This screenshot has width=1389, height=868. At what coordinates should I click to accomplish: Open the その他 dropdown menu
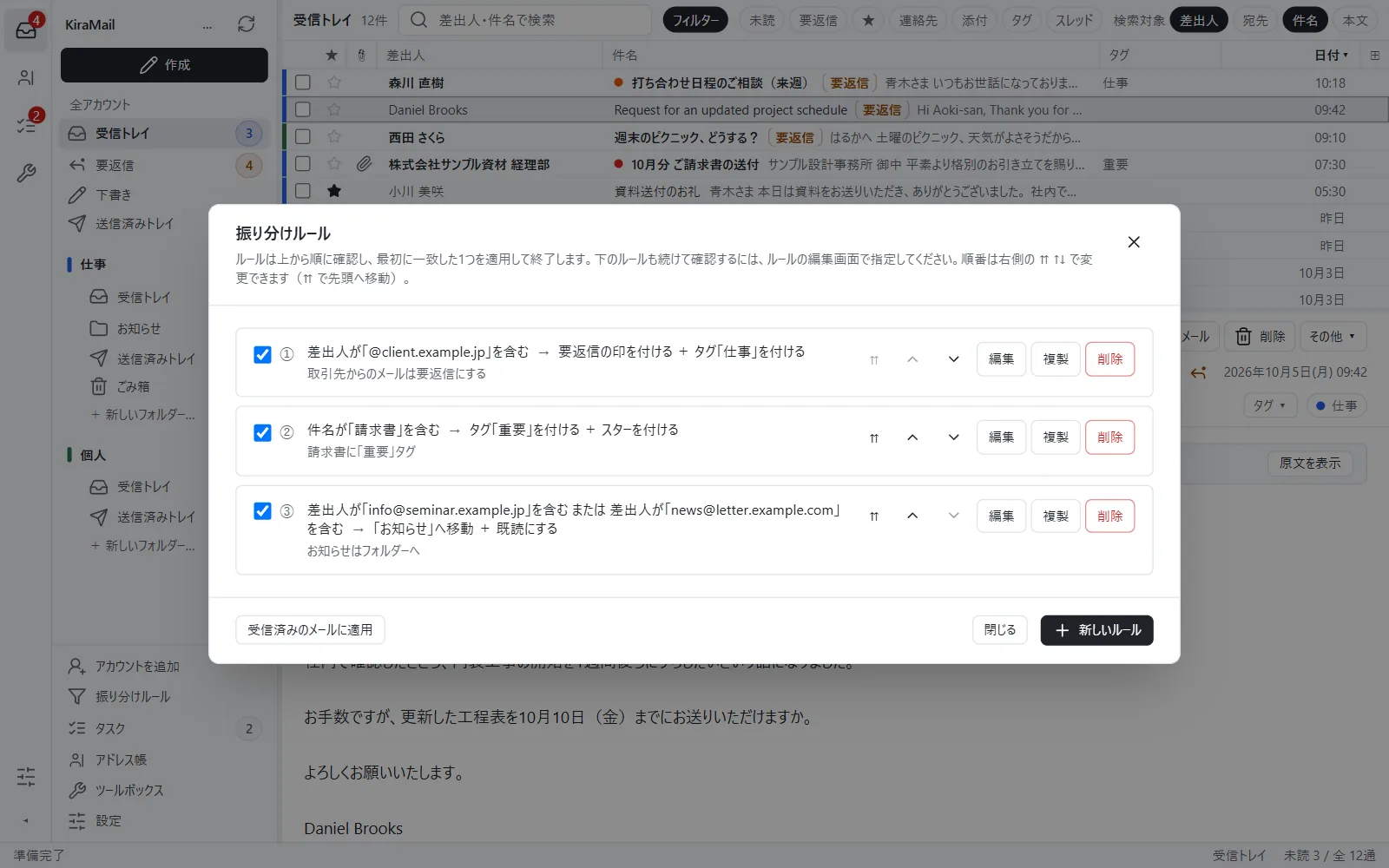point(1332,336)
